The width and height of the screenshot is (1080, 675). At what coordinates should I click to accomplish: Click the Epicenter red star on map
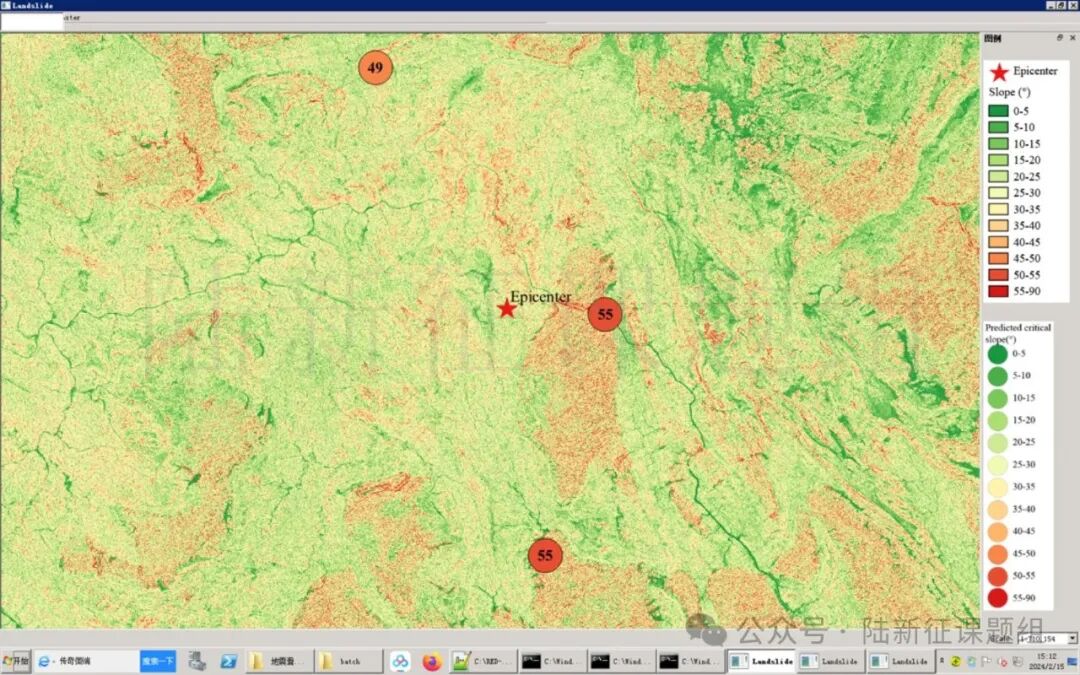pos(507,309)
